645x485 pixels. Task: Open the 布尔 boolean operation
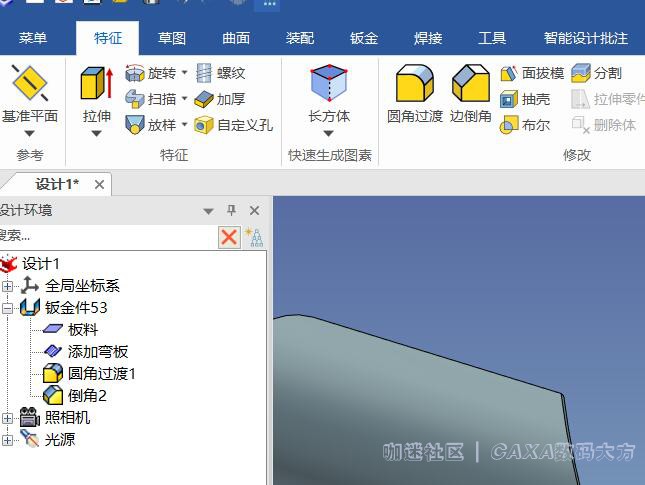coord(525,125)
